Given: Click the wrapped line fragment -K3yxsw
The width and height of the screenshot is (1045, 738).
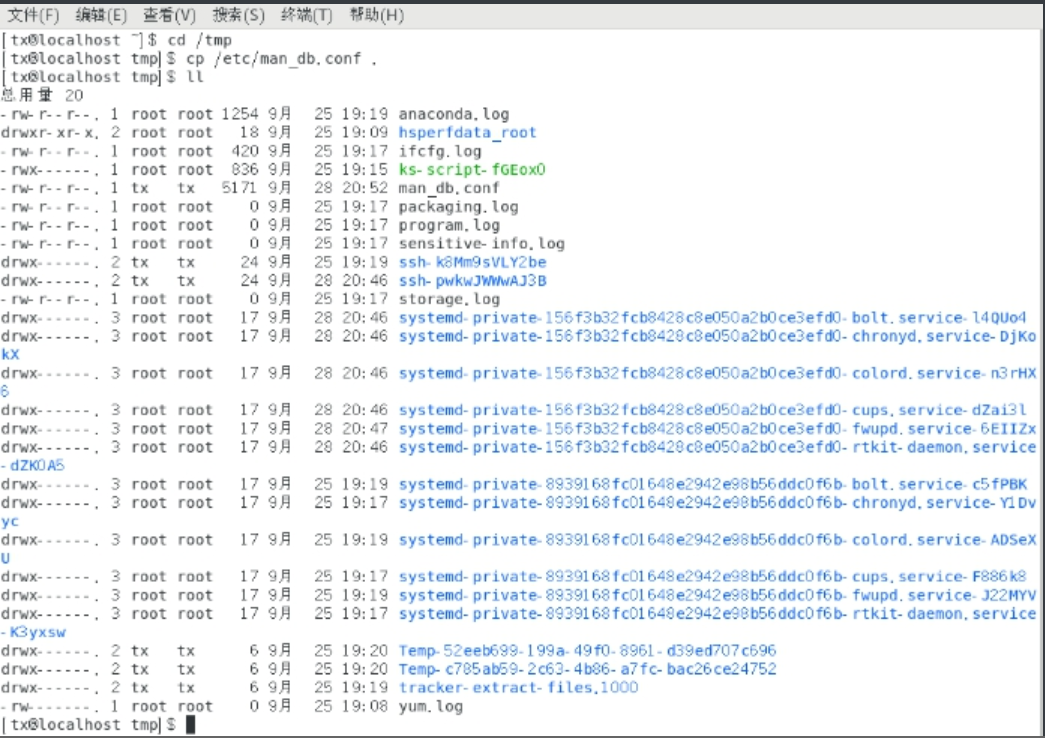Looking at the screenshot, I should (33, 632).
